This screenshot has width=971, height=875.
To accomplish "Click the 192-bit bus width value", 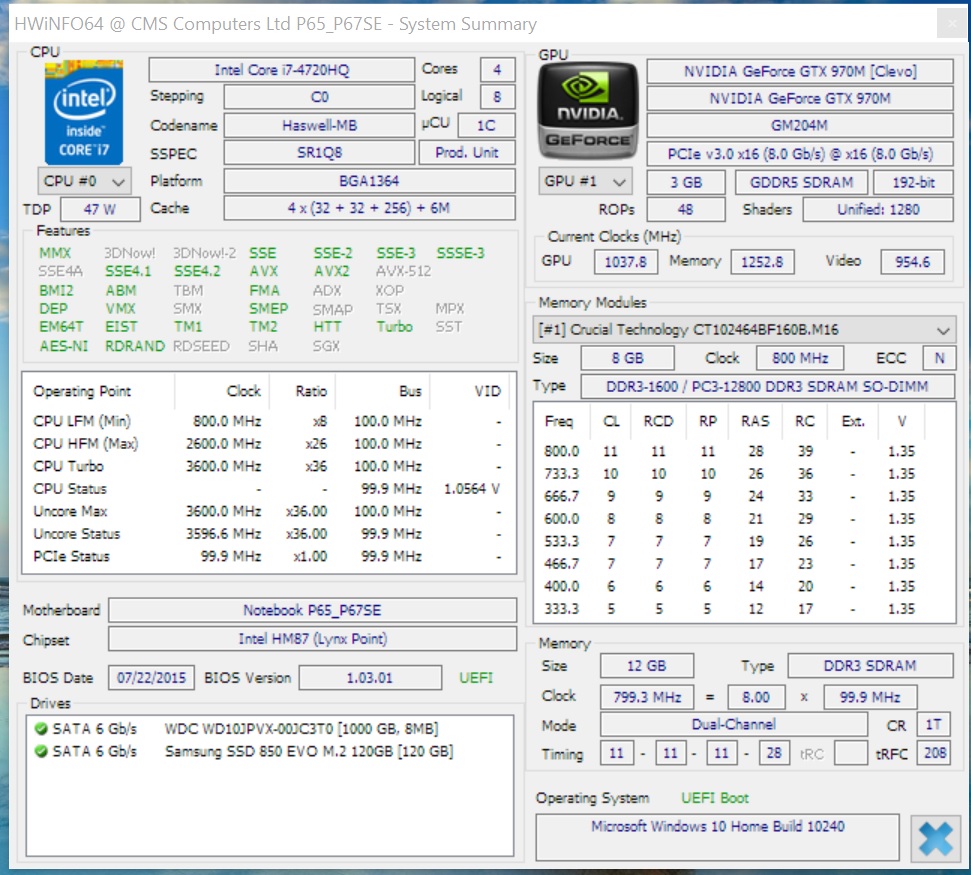I will tap(913, 182).
